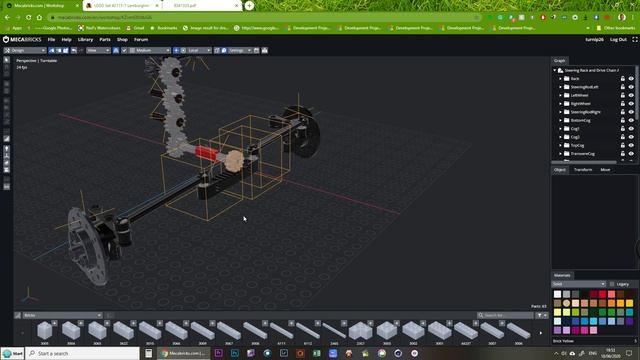Open the Settings dropdown

pos(240,50)
